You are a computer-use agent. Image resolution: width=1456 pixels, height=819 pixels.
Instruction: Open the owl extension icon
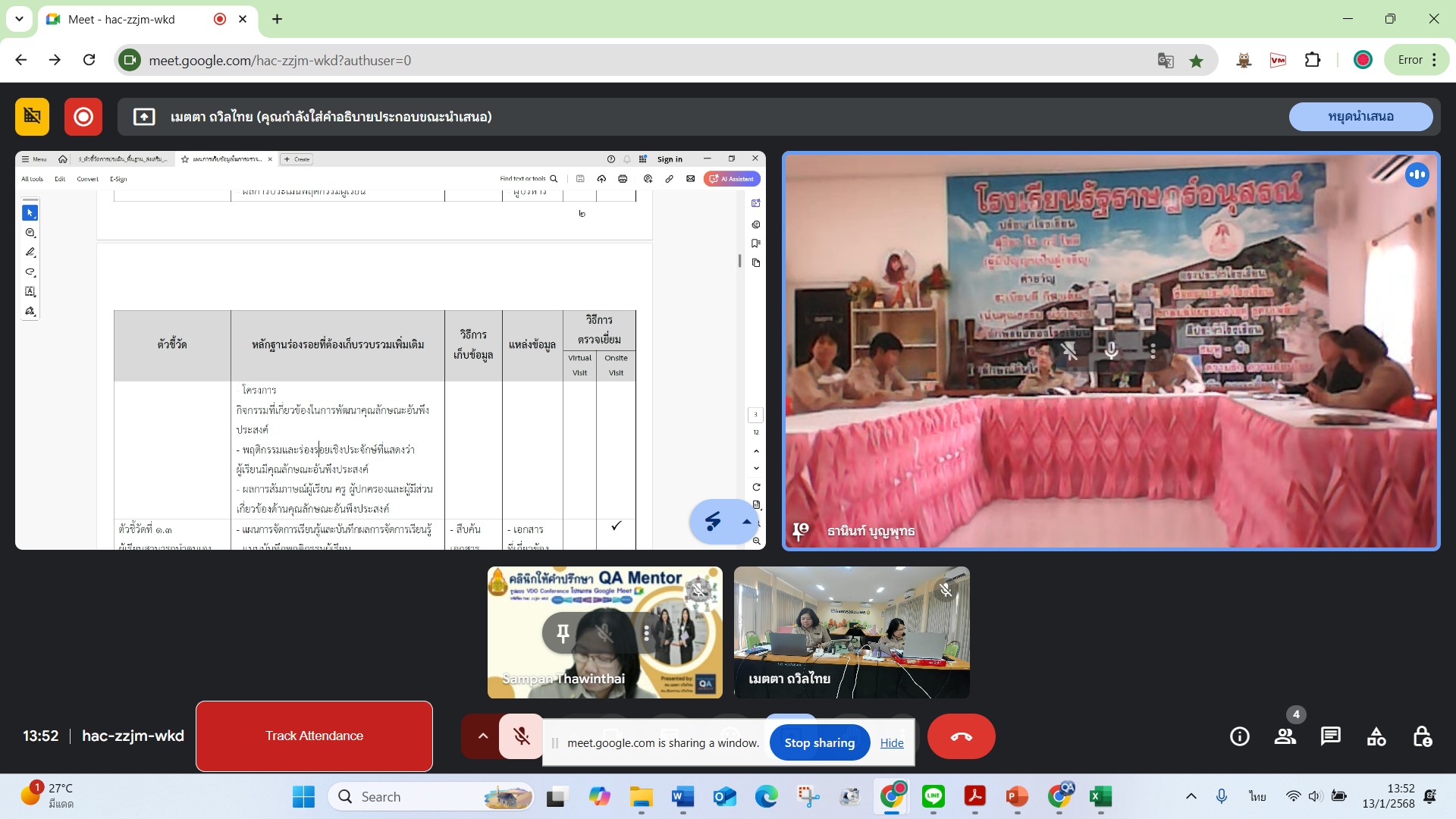[x=1244, y=60]
